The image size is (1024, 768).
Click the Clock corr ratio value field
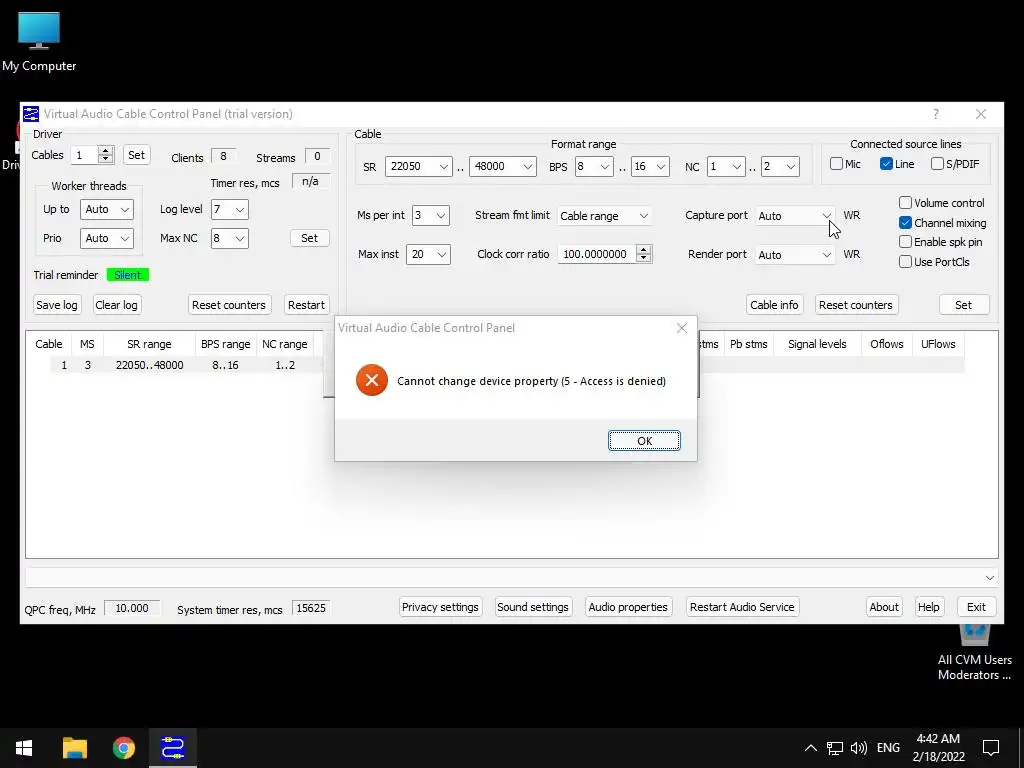(x=597, y=254)
